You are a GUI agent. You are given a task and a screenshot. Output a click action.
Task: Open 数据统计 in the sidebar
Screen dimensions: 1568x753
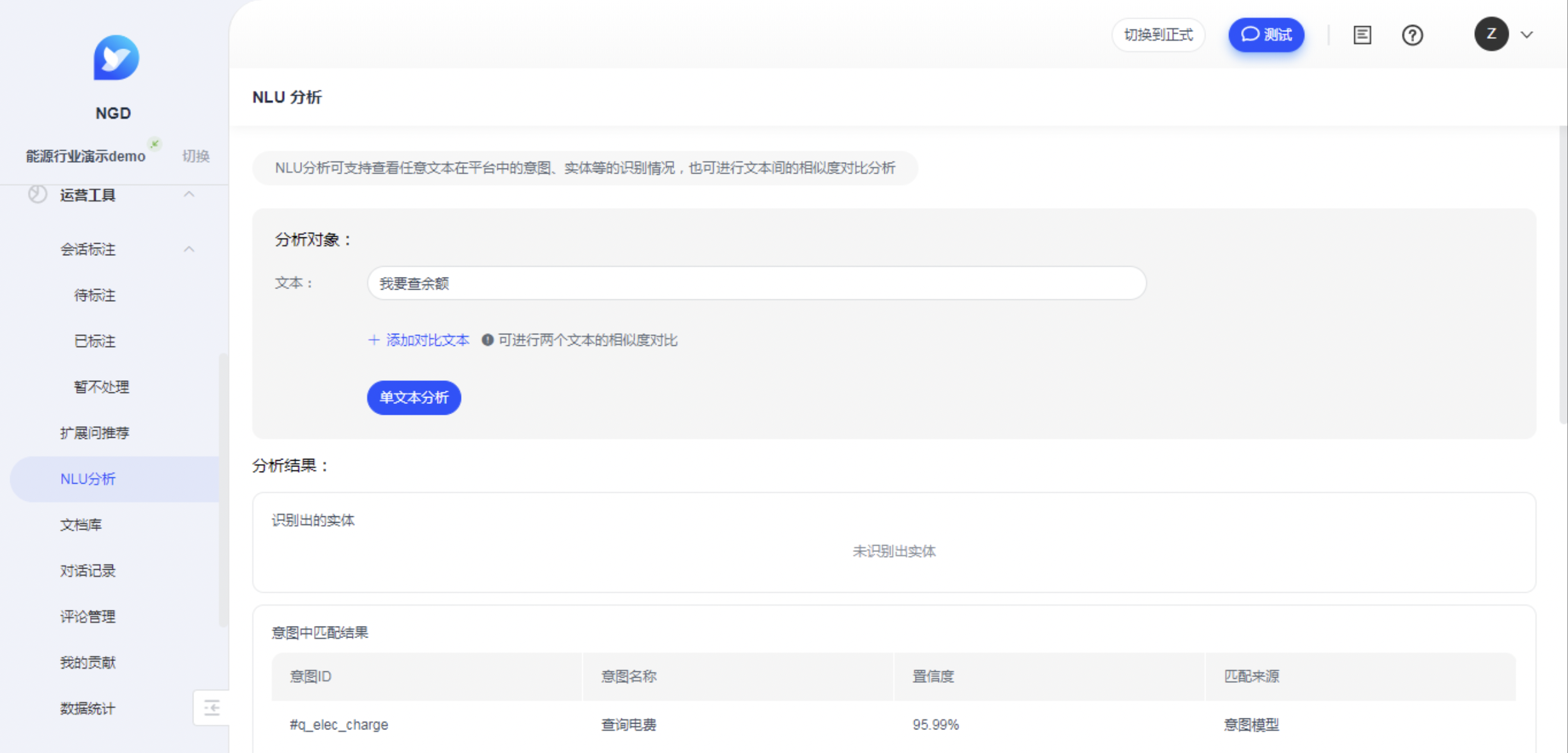point(87,708)
